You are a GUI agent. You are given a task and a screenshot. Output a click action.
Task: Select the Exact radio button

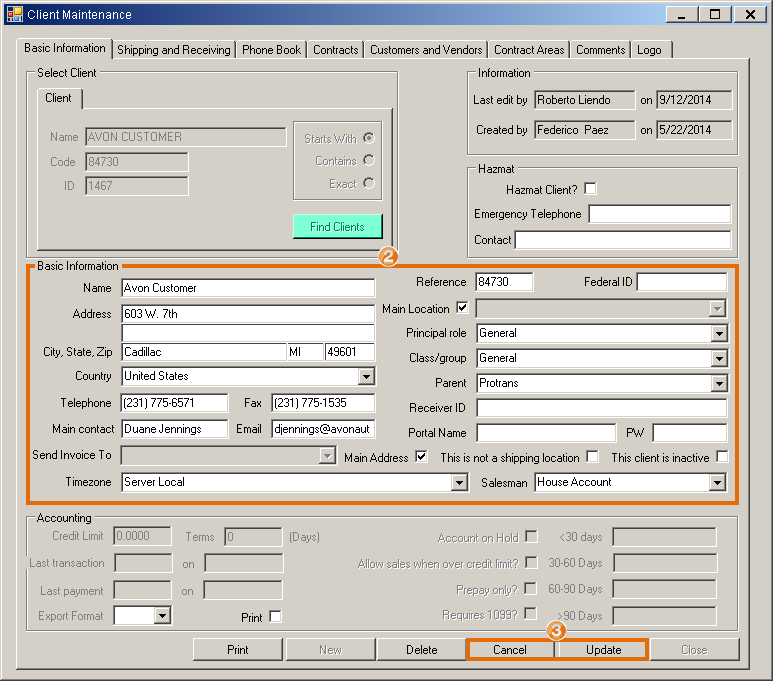[x=368, y=183]
